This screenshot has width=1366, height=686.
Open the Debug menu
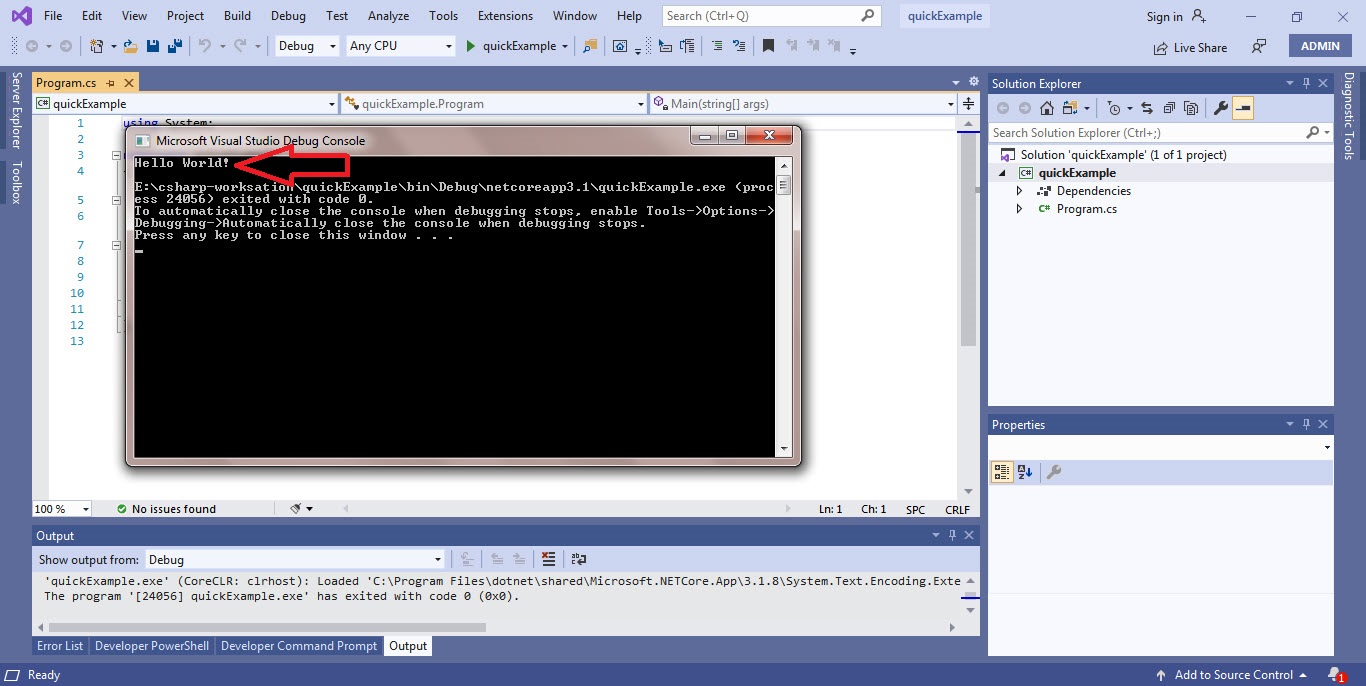click(288, 16)
